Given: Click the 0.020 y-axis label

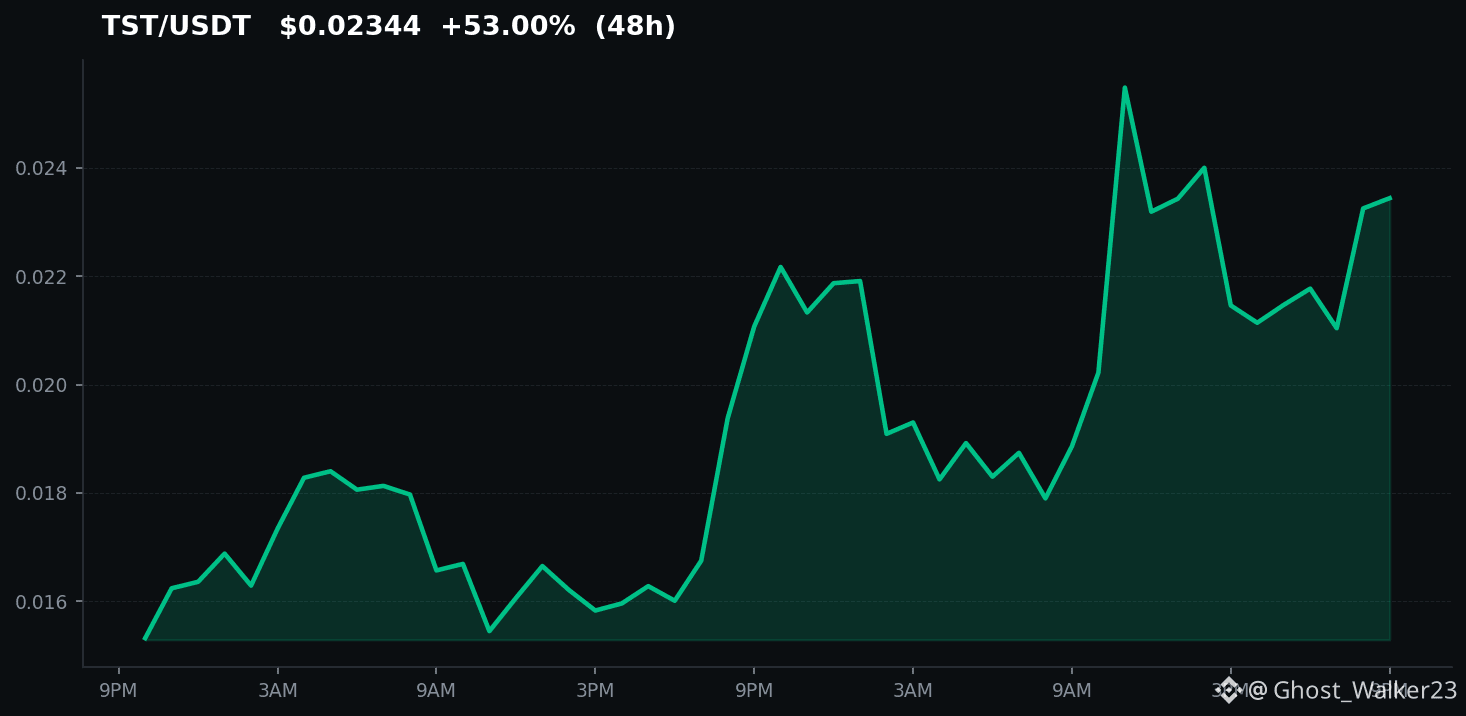Looking at the screenshot, I should [41, 385].
